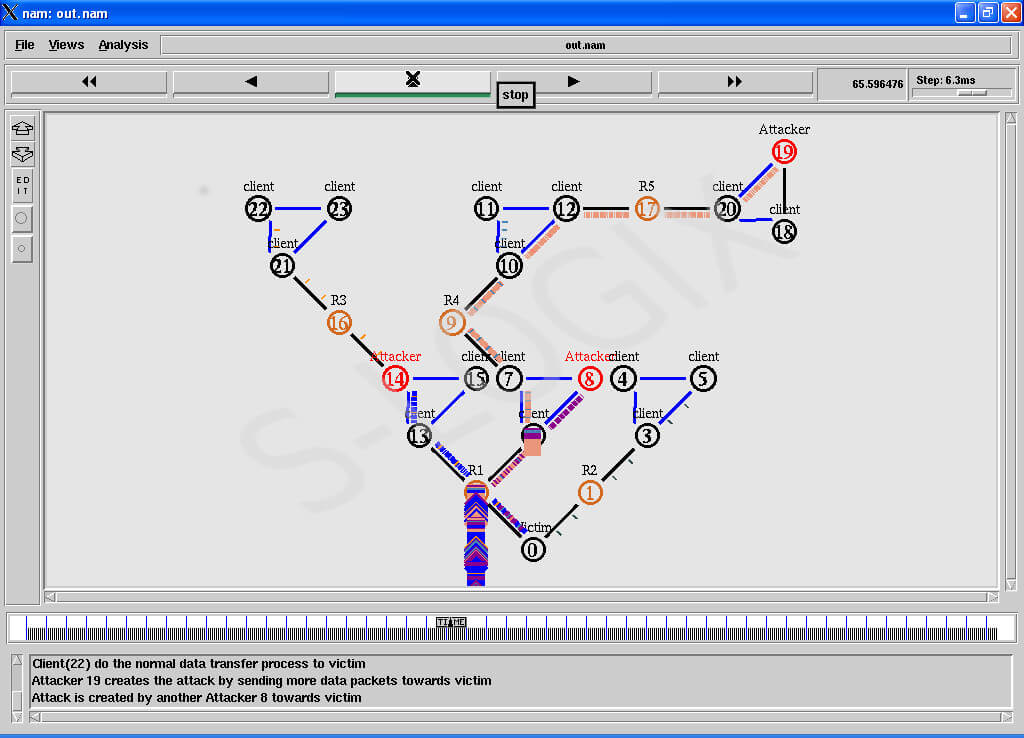Select annotation "Attack is created by another Attacker 8"

[x=196, y=698]
